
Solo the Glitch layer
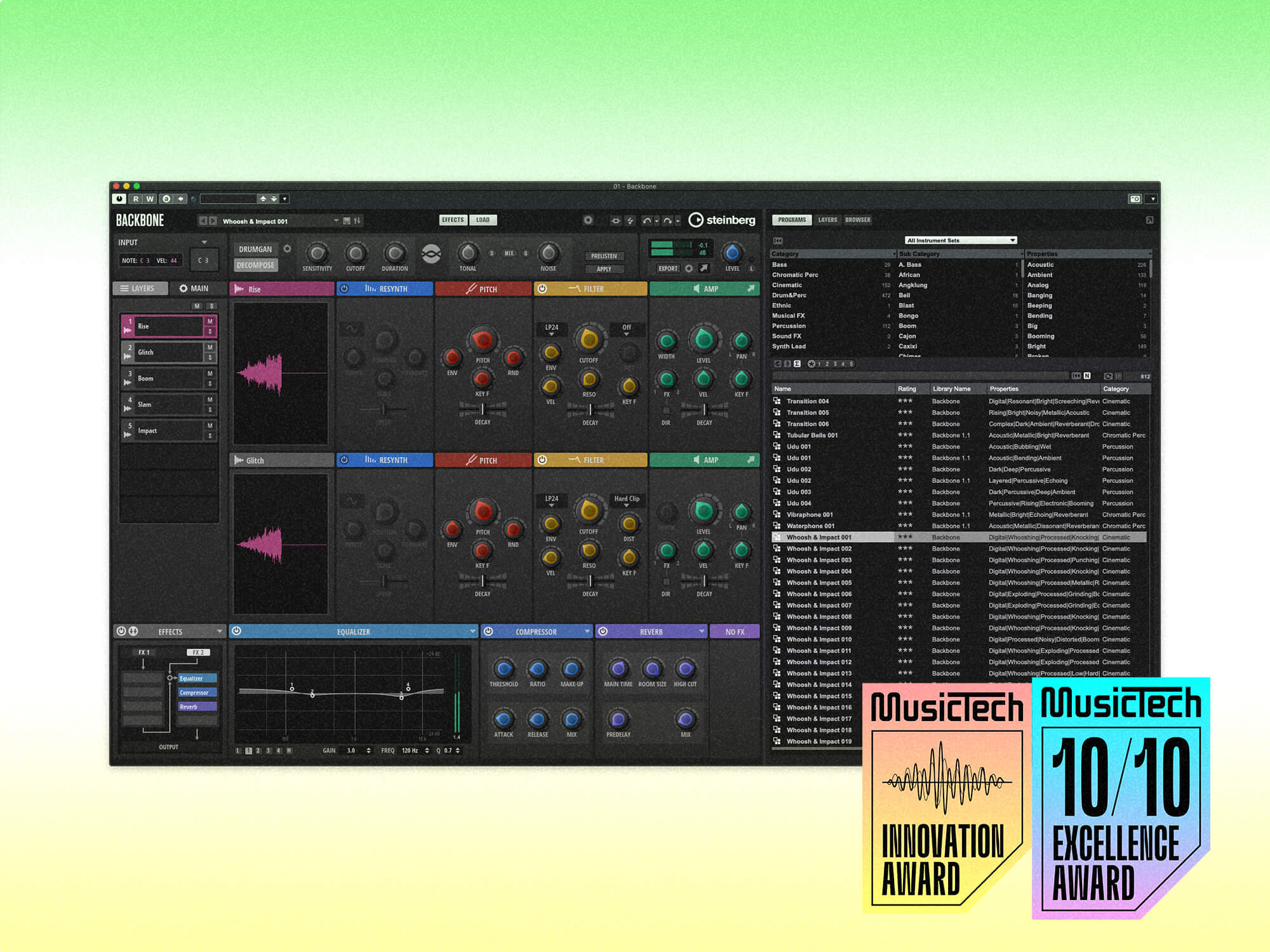point(210,357)
